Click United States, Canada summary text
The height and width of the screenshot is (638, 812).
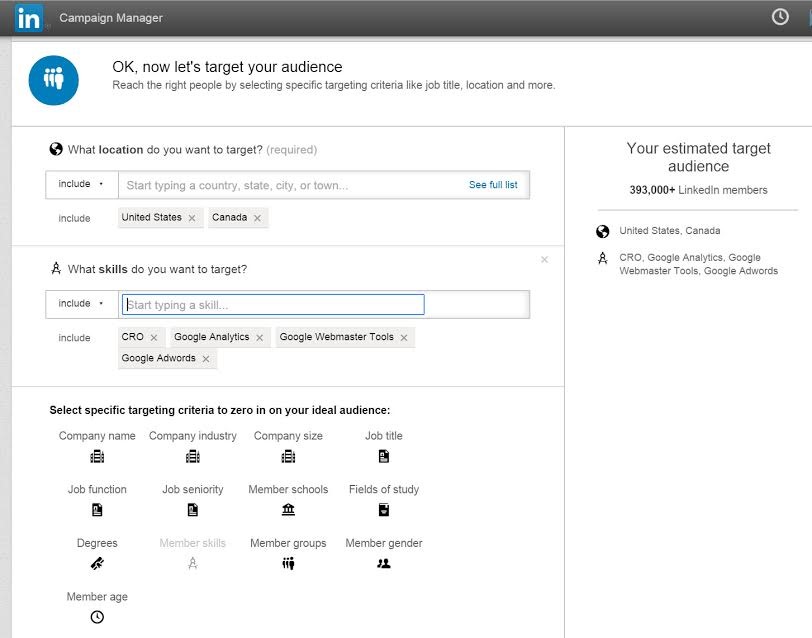click(670, 231)
